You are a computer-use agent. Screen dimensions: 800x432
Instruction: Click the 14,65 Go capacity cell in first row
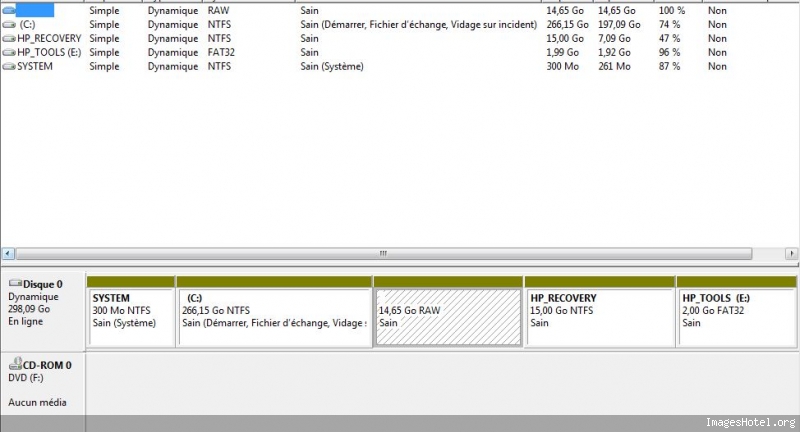tap(565, 10)
